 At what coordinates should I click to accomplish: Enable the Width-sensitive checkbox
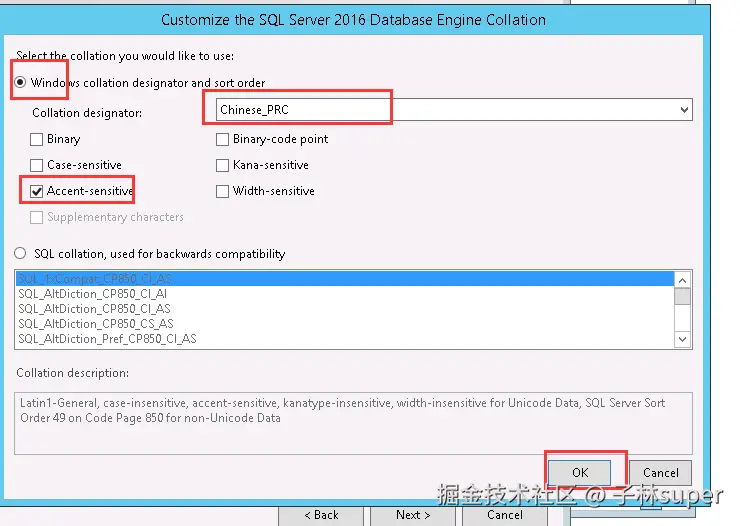click(x=222, y=192)
